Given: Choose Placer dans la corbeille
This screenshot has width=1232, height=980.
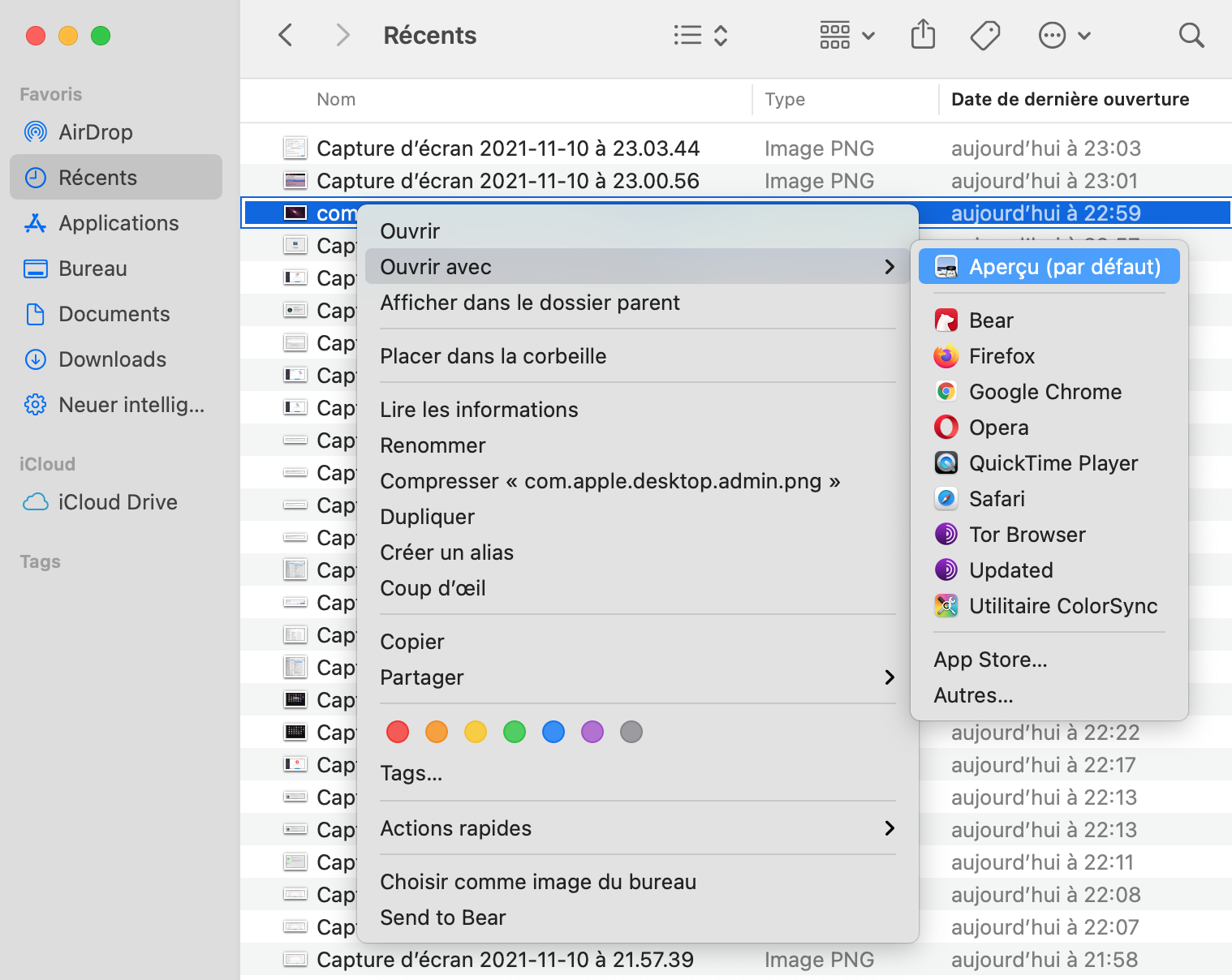Looking at the screenshot, I should 637,356.
